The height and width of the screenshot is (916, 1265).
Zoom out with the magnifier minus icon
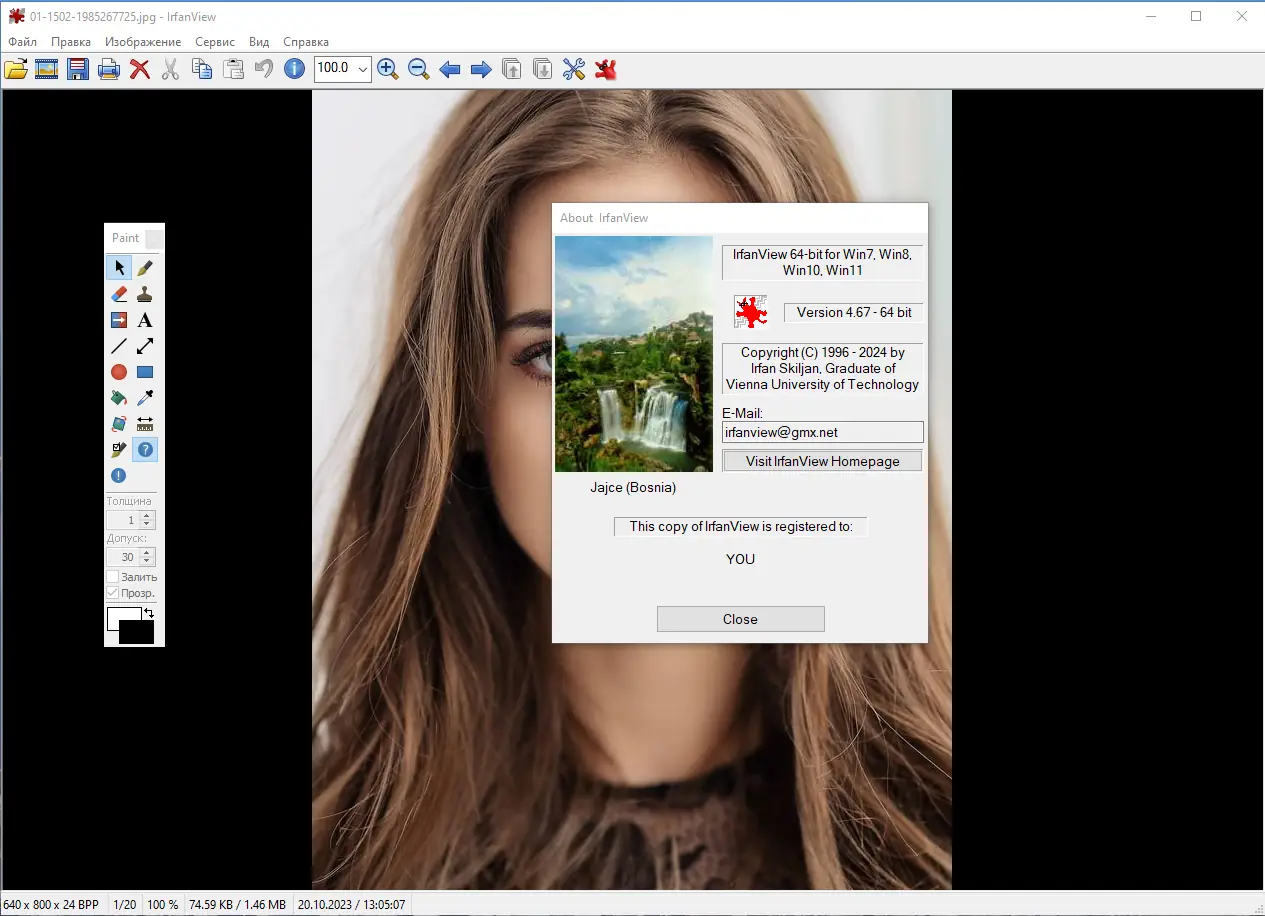[x=419, y=69]
